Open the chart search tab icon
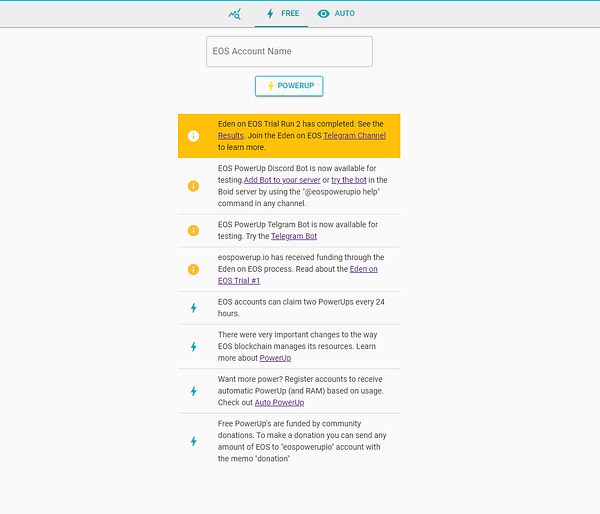The height and width of the screenshot is (514, 600). 235,14
